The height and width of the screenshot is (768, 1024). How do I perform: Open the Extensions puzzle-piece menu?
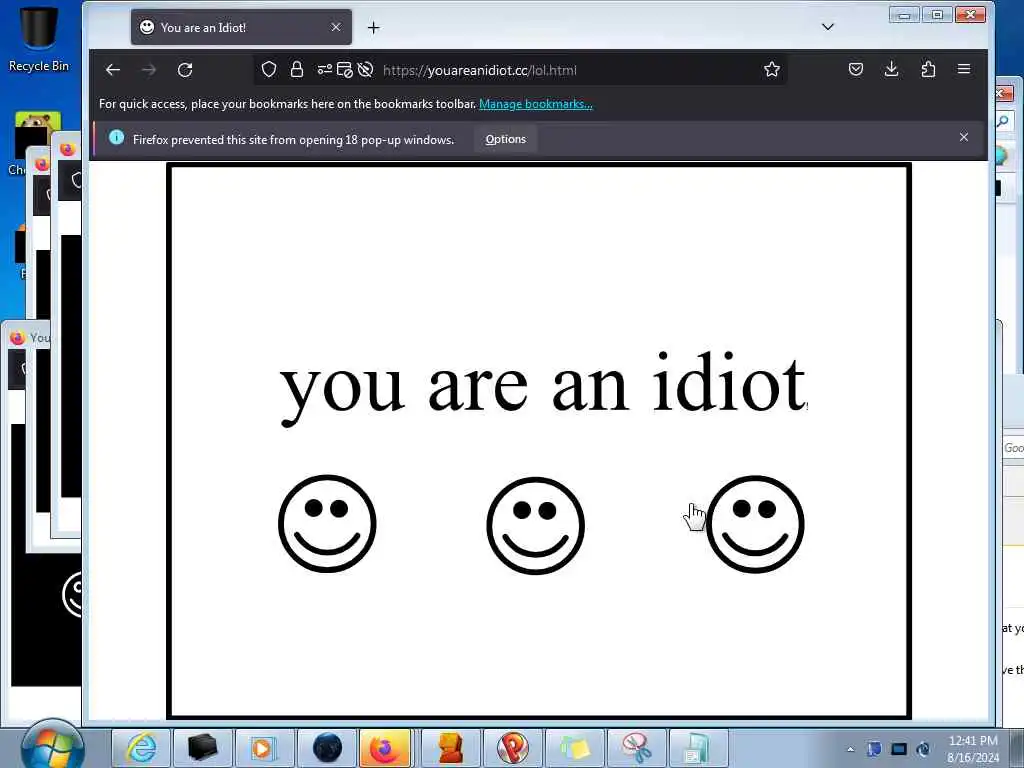point(928,69)
